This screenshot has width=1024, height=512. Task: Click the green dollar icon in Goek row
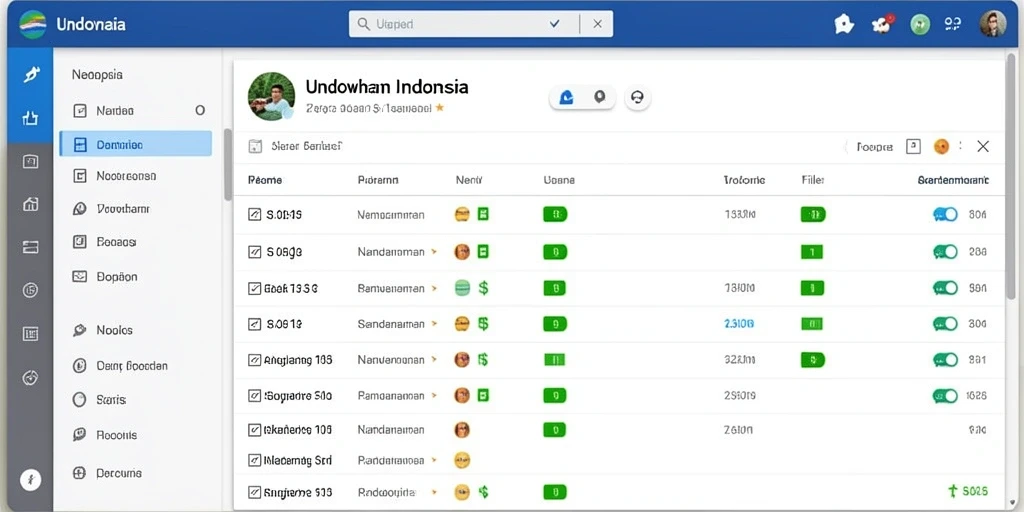pos(483,287)
